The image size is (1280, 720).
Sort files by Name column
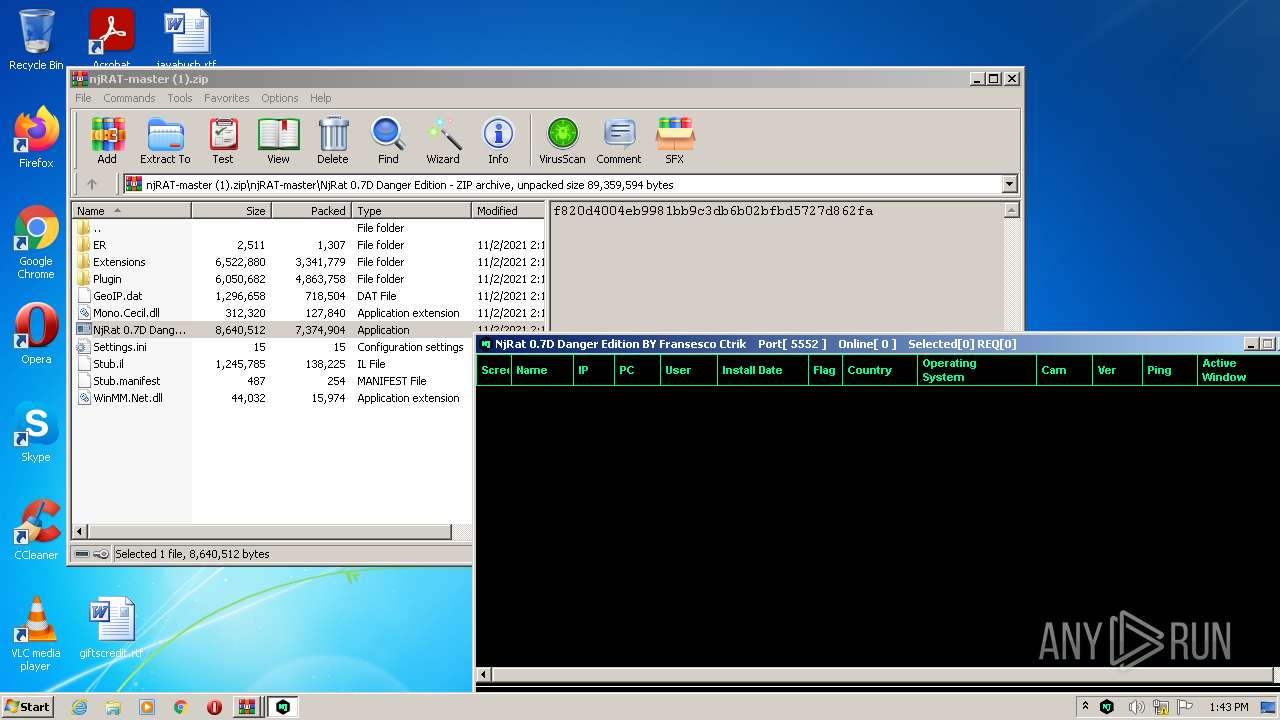coord(131,210)
